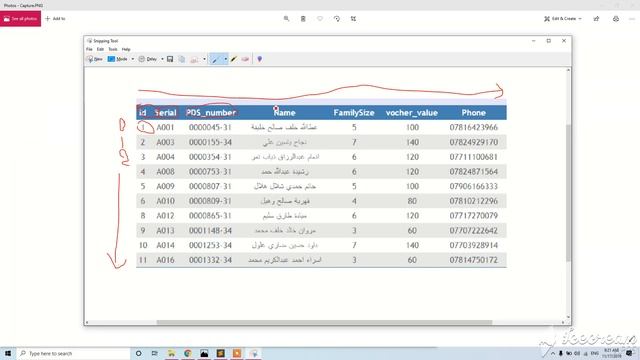
Task: Select the Eraser tool
Action: 245,59
